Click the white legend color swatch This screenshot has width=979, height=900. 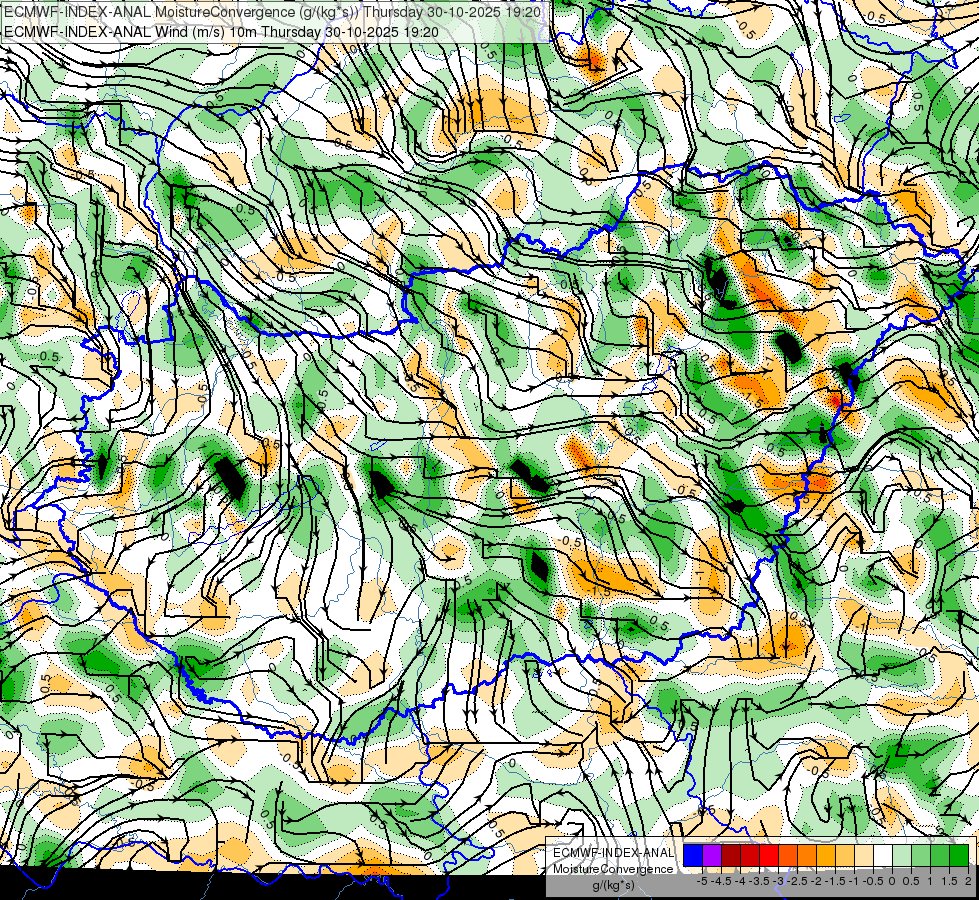click(x=883, y=855)
